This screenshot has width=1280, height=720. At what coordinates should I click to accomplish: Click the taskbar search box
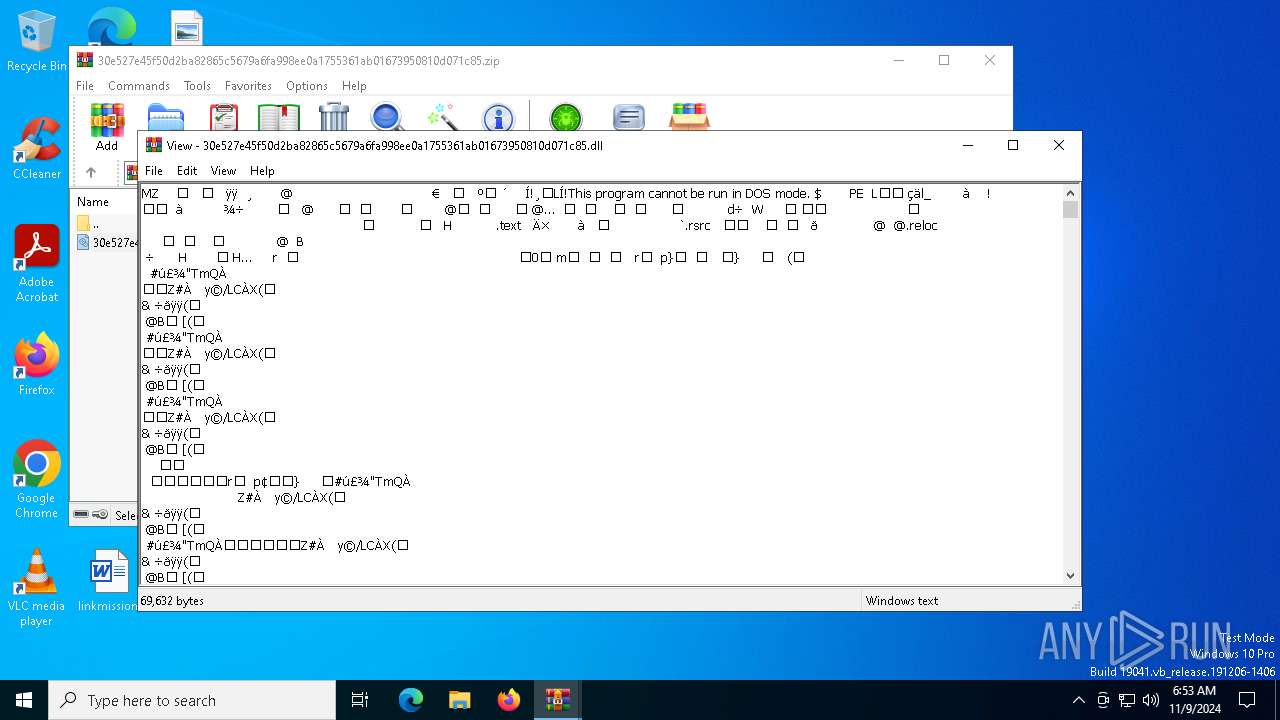(192, 700)
